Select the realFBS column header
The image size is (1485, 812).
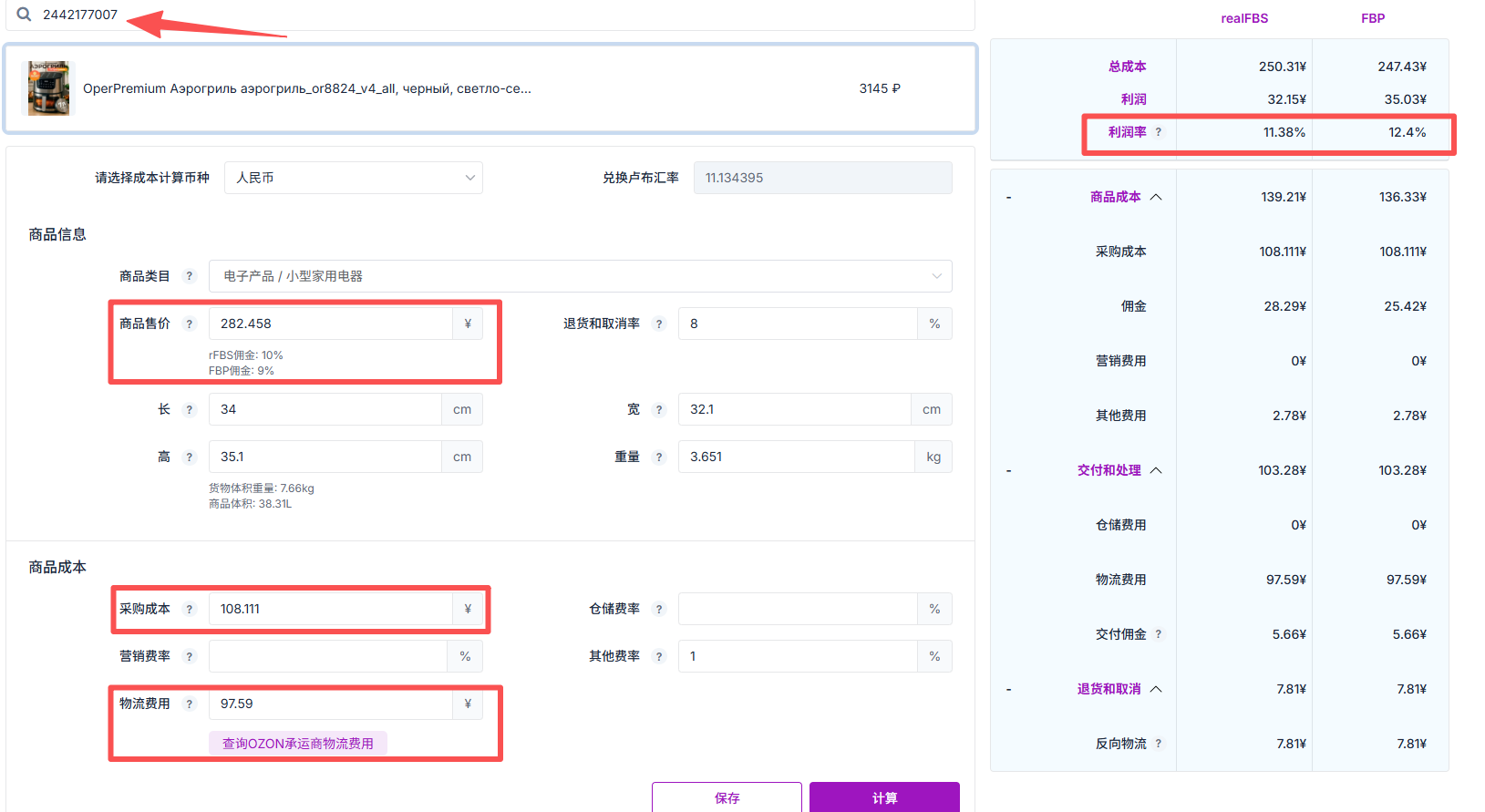[1244, 18]
